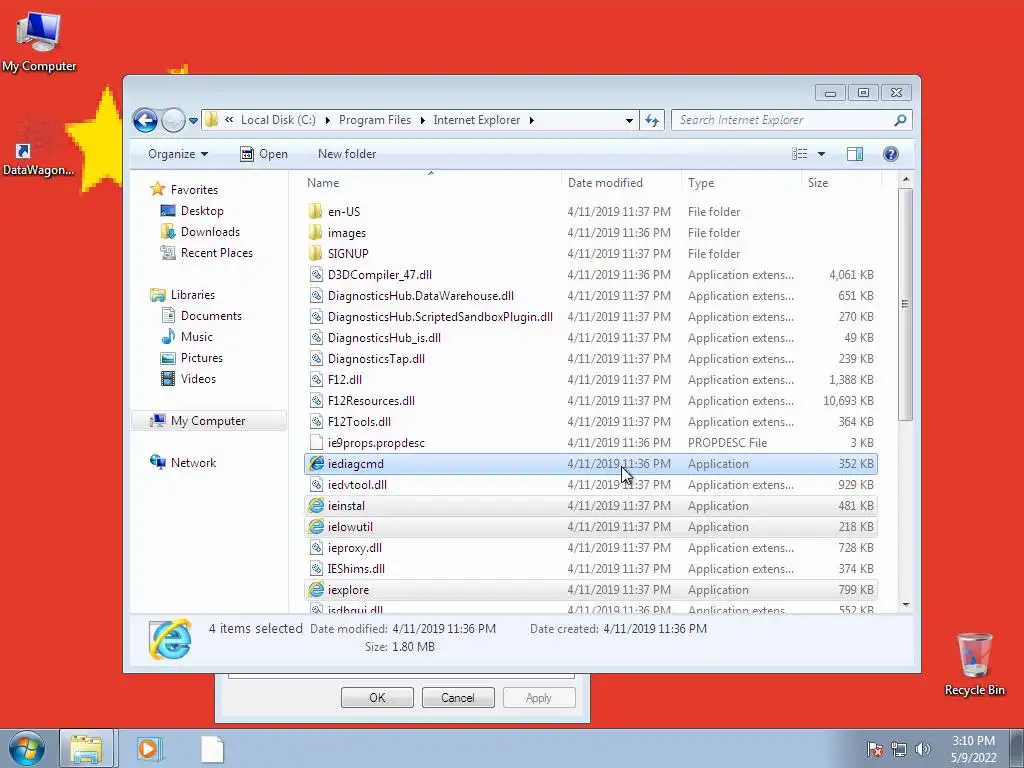The width and height of the screenshot is (1024, 768).
Task: Expand the address bar history dropdown
Action: click(x=629, y=121)
